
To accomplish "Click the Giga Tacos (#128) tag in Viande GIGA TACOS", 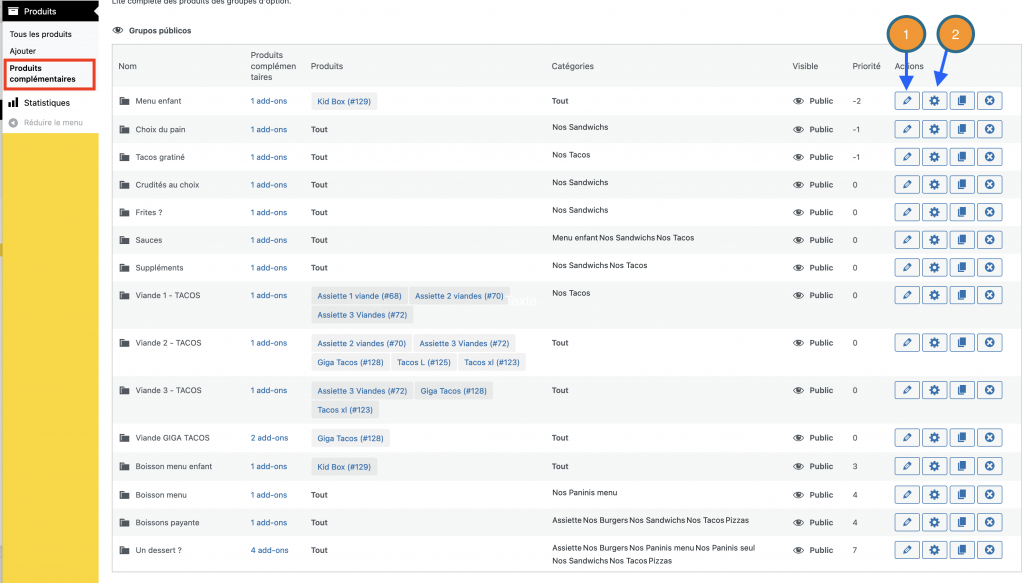I will pos(350,438).
